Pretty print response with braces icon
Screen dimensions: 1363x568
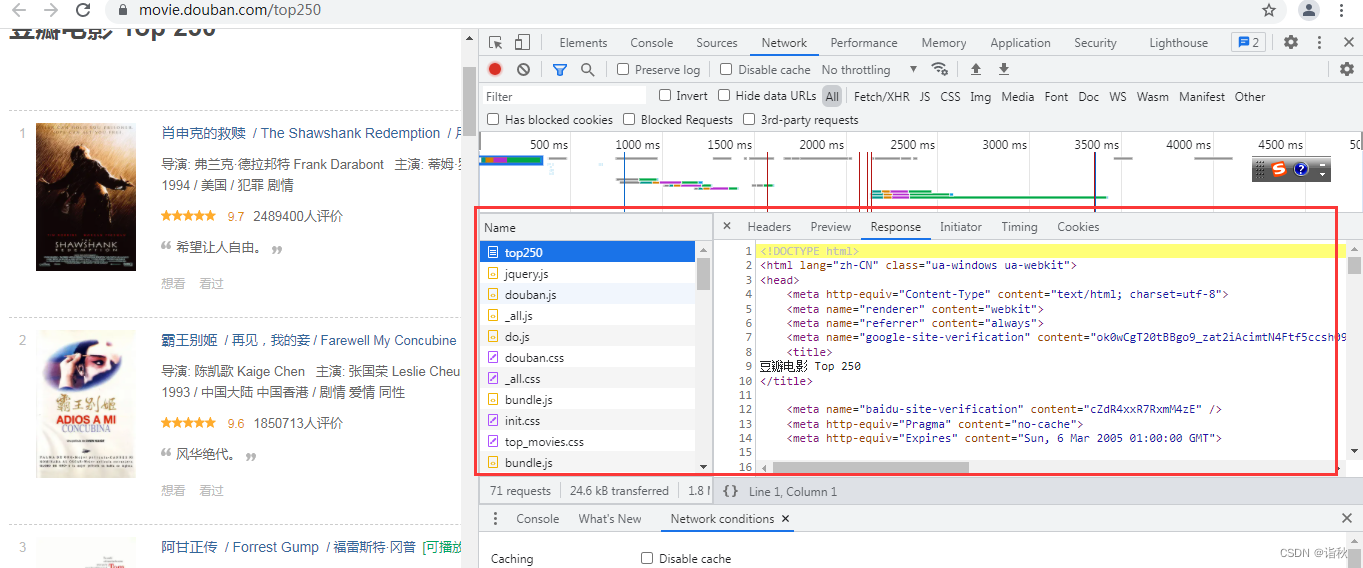click(731, 491)
